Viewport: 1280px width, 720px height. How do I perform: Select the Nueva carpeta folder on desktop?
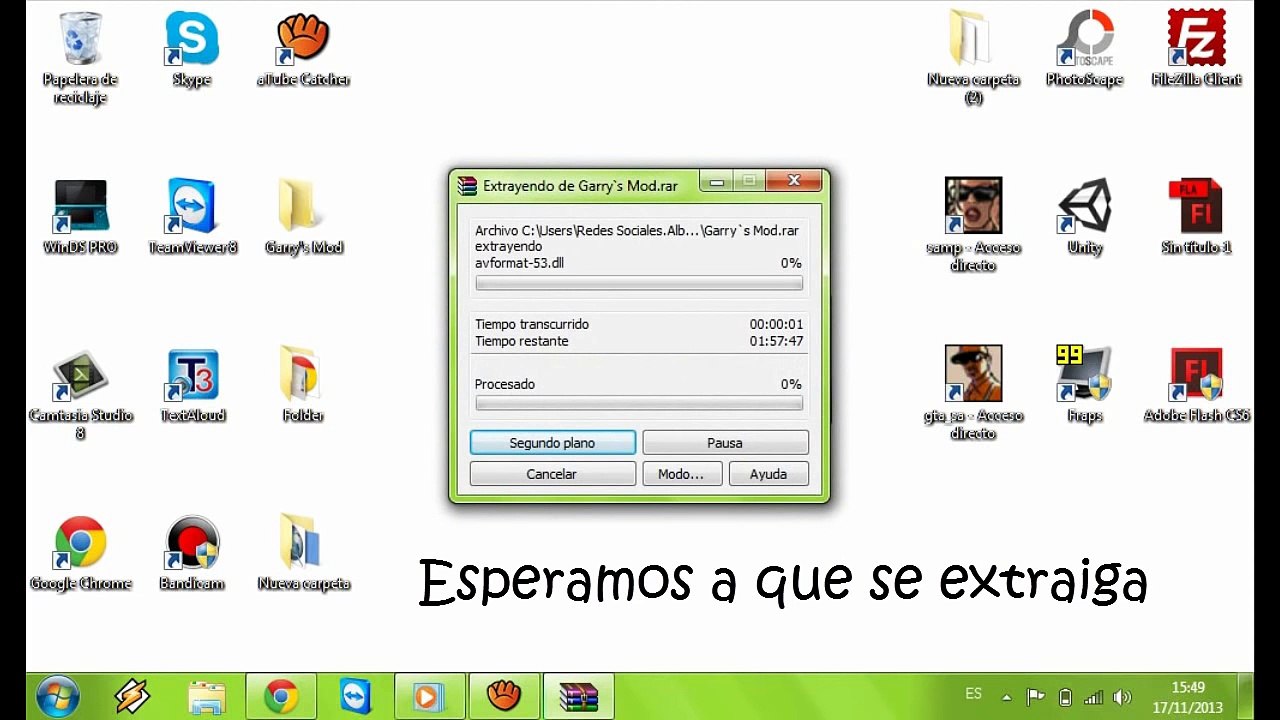[303, 553]
